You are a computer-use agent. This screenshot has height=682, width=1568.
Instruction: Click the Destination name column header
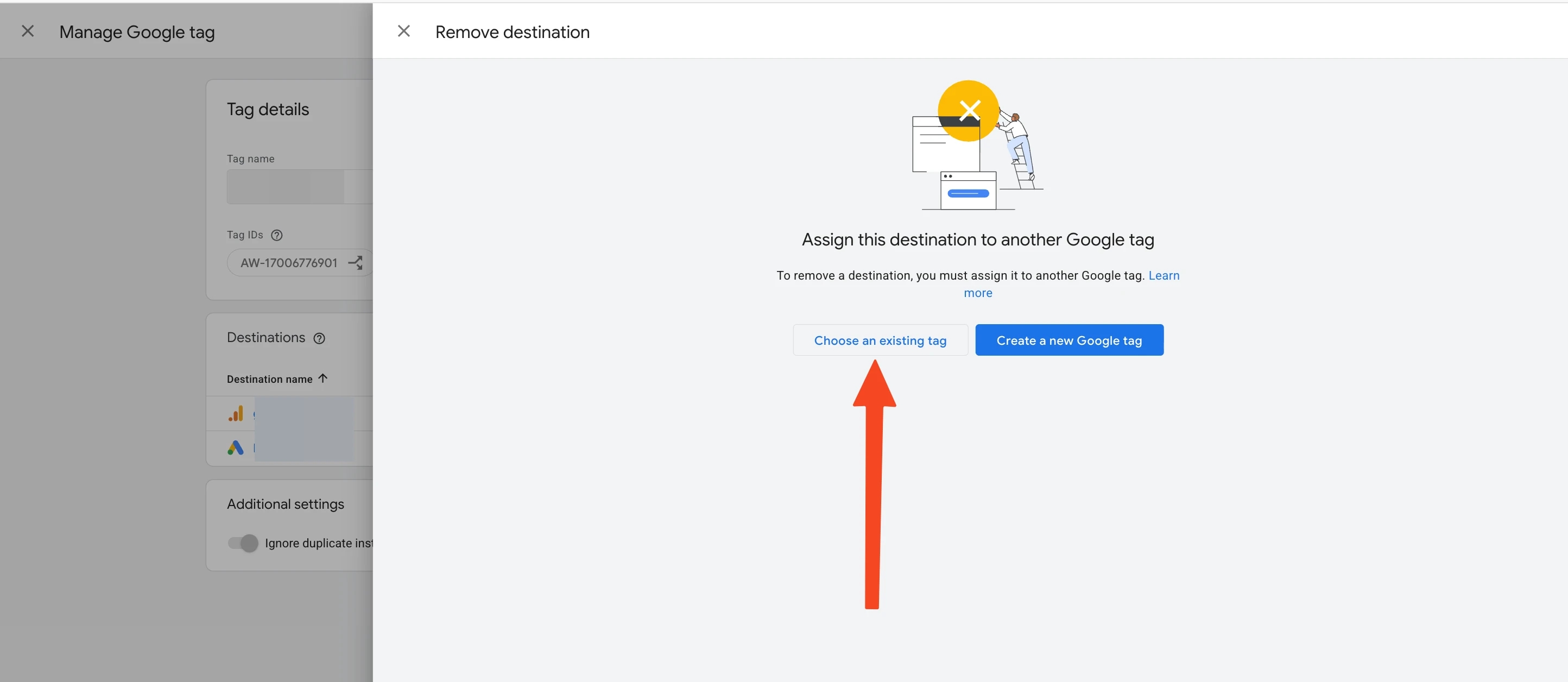coord(270,379)
